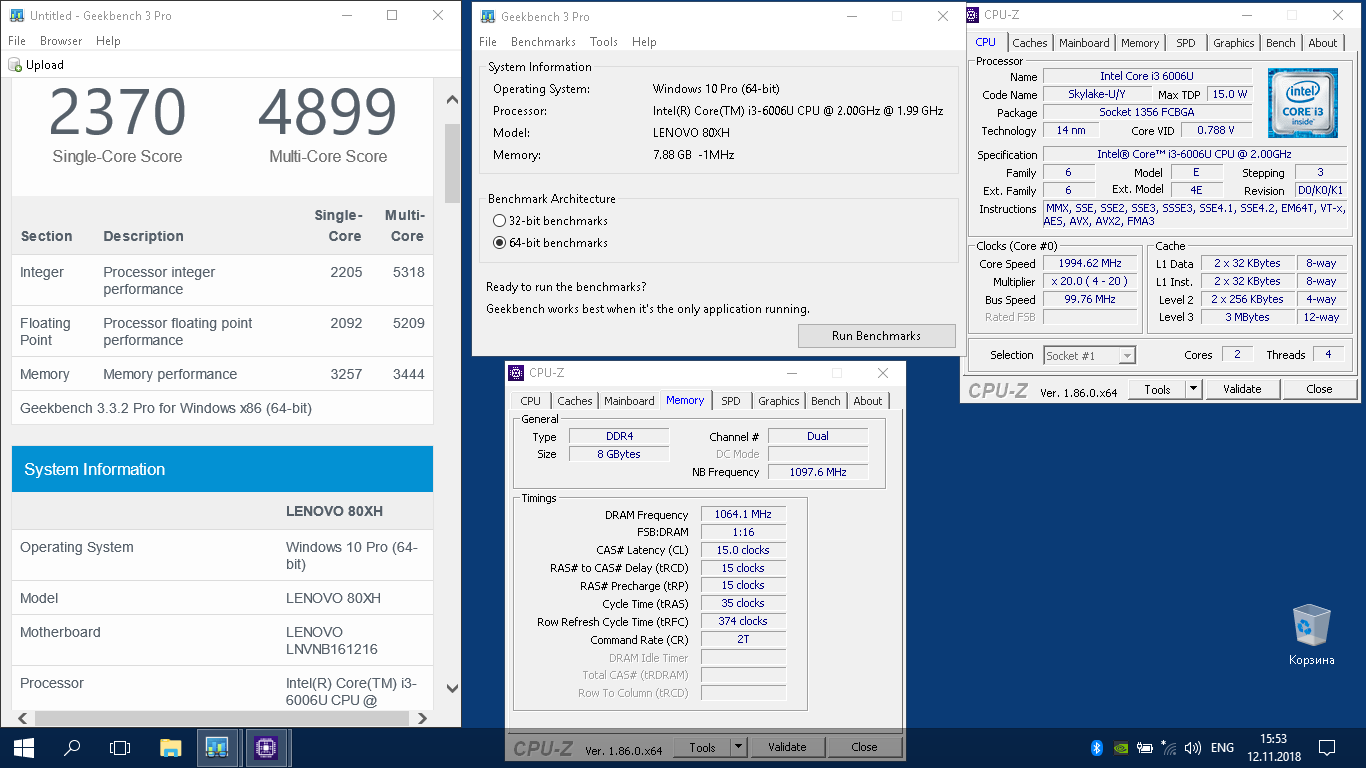Click Validate in CPU-Z CPU window
This screenshot has height=768, width=1366.
pyautogui.click(x=1242, y=389)
